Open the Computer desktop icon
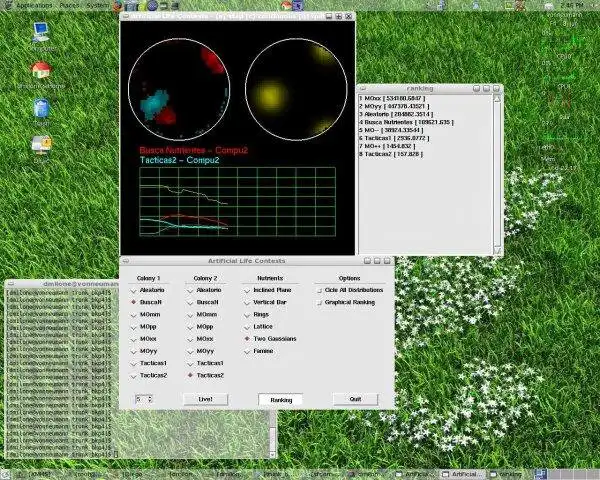This screenshot has height=480, width=600. tap(41, 37)
